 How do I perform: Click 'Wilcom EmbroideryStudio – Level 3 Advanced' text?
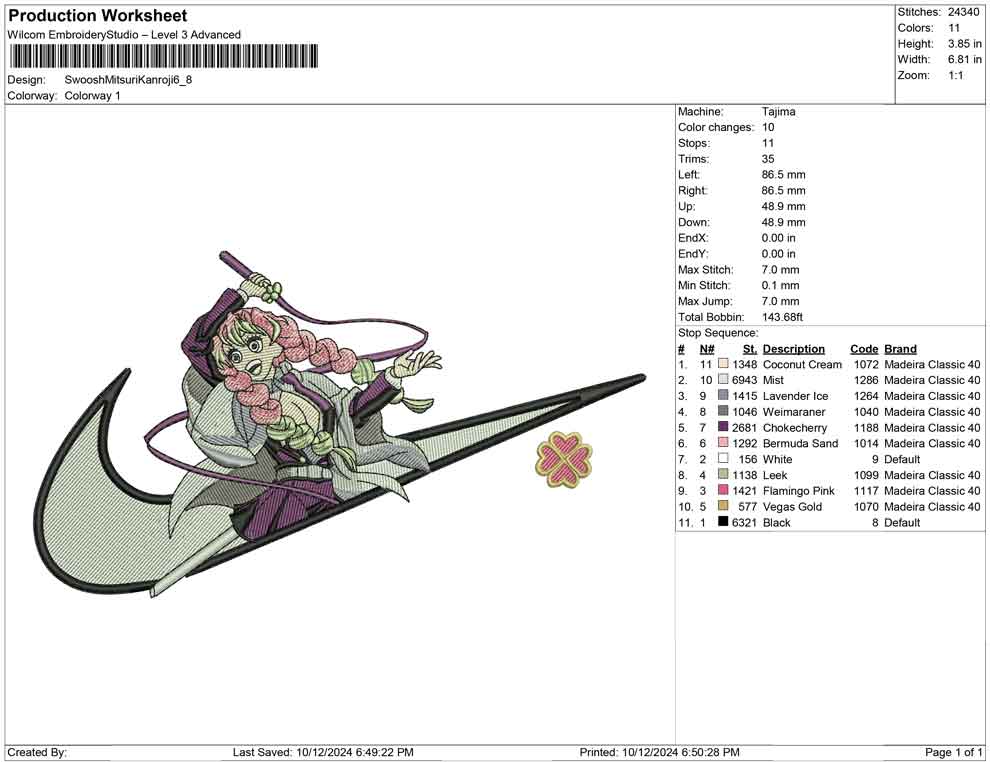[124, 35]
